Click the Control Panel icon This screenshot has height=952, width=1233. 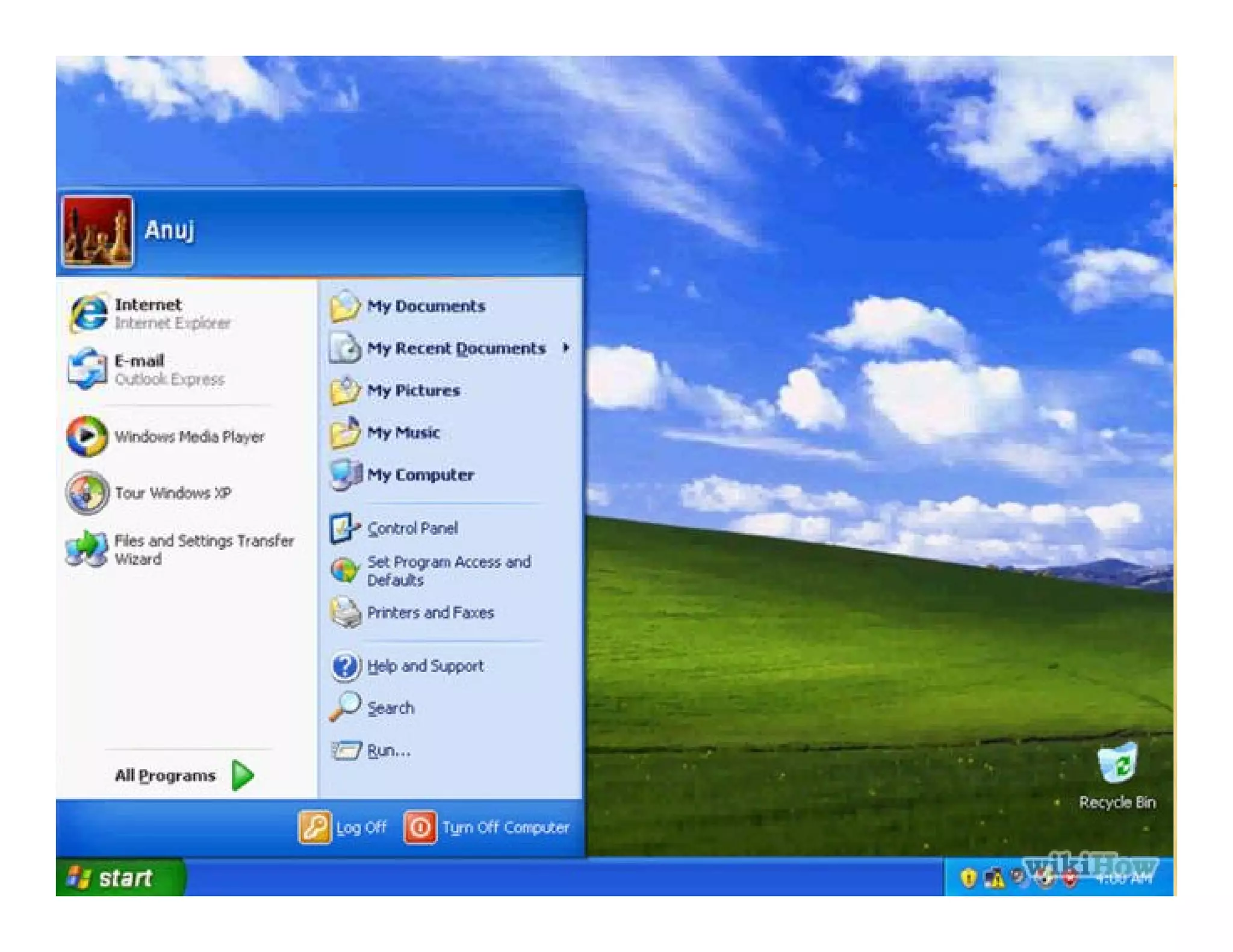[344, 528]
